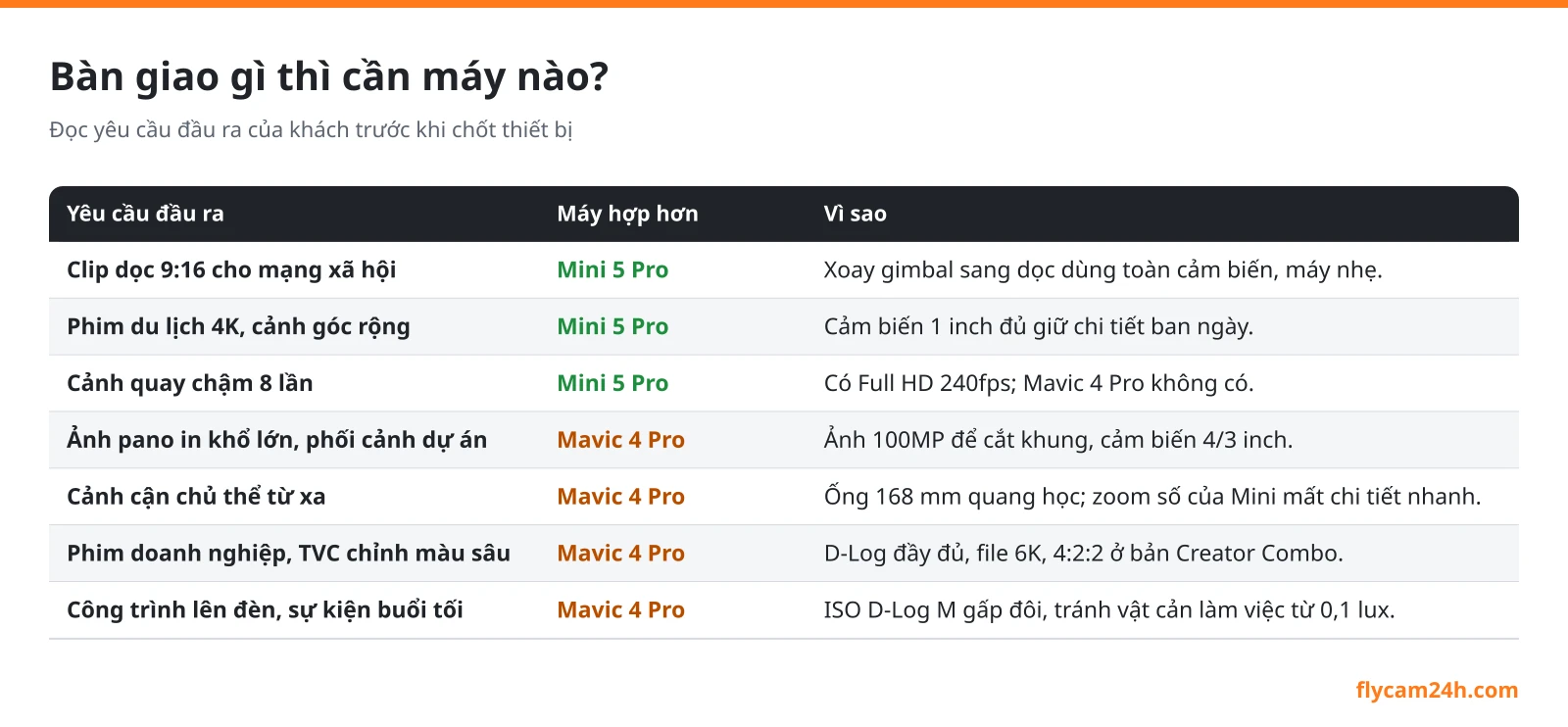The height and width of the screenshot is (727, 1568).
Task: Select the 'Yêu cầu đầu ra' column header
Action: (x=145, y=214)
